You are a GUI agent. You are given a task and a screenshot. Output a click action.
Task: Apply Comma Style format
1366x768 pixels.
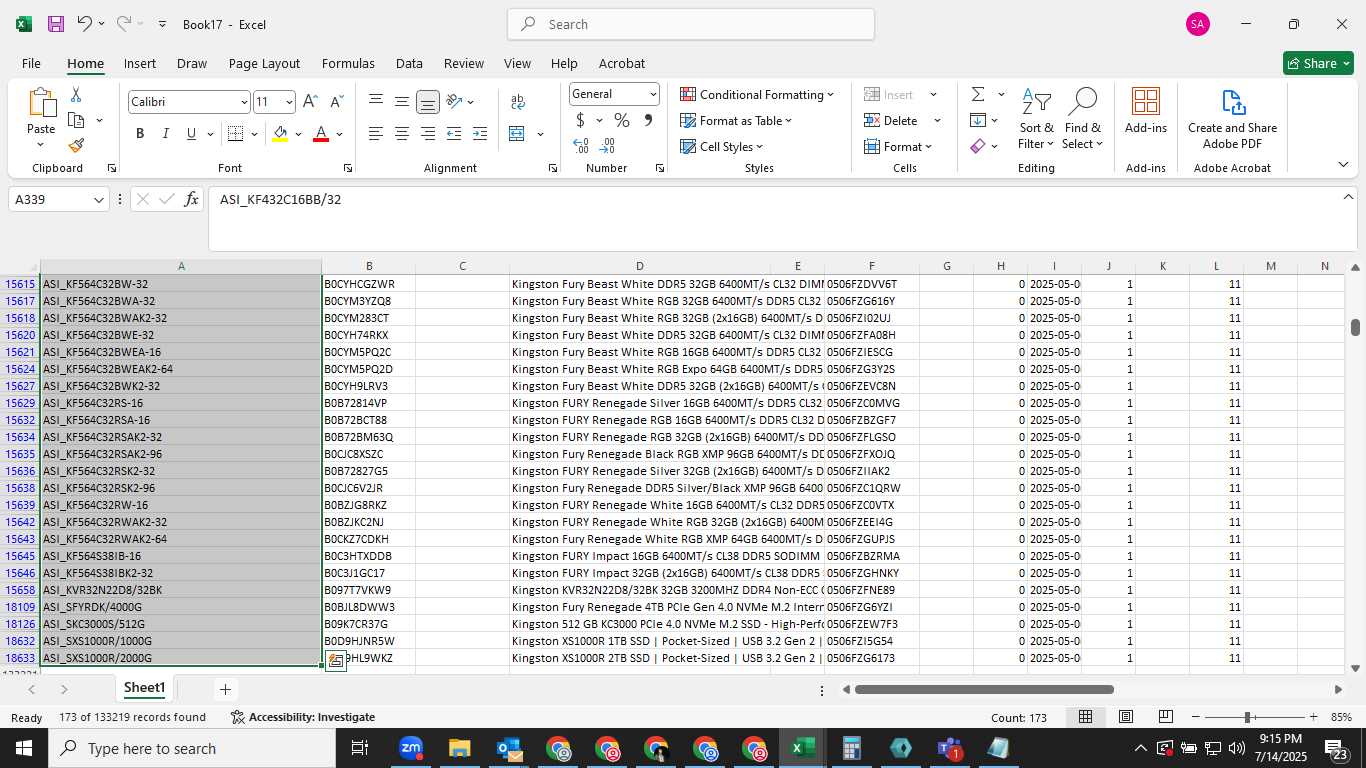coord(648,120)
